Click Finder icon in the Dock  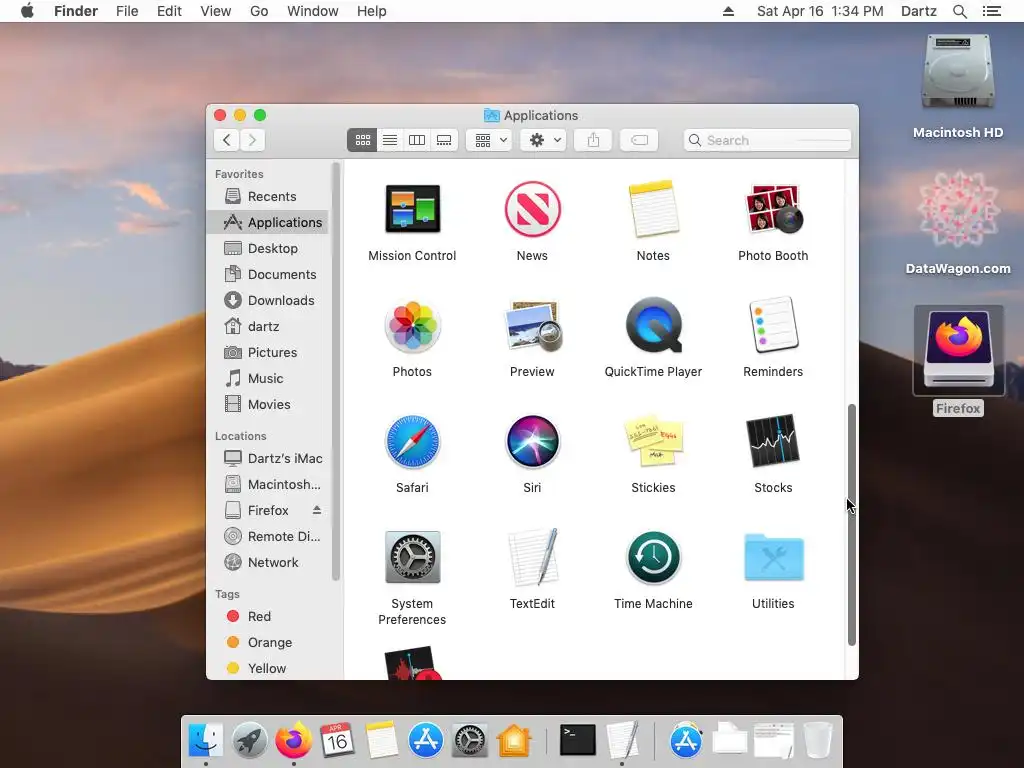coord(206,741)
